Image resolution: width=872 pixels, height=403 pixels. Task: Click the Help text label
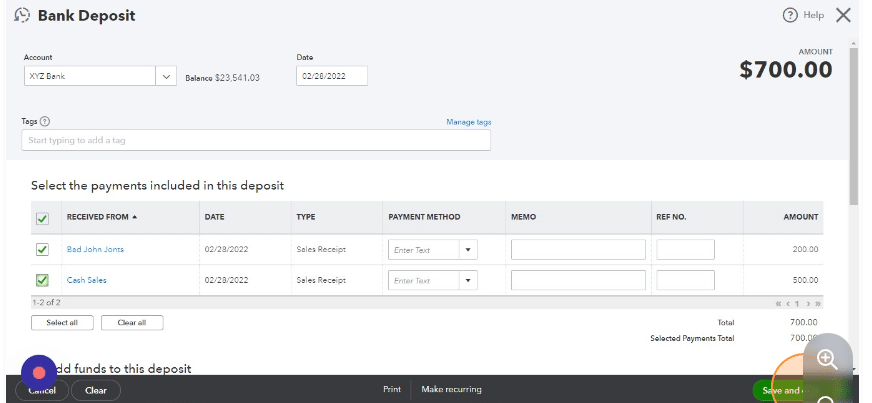click(x=813, y=15)
